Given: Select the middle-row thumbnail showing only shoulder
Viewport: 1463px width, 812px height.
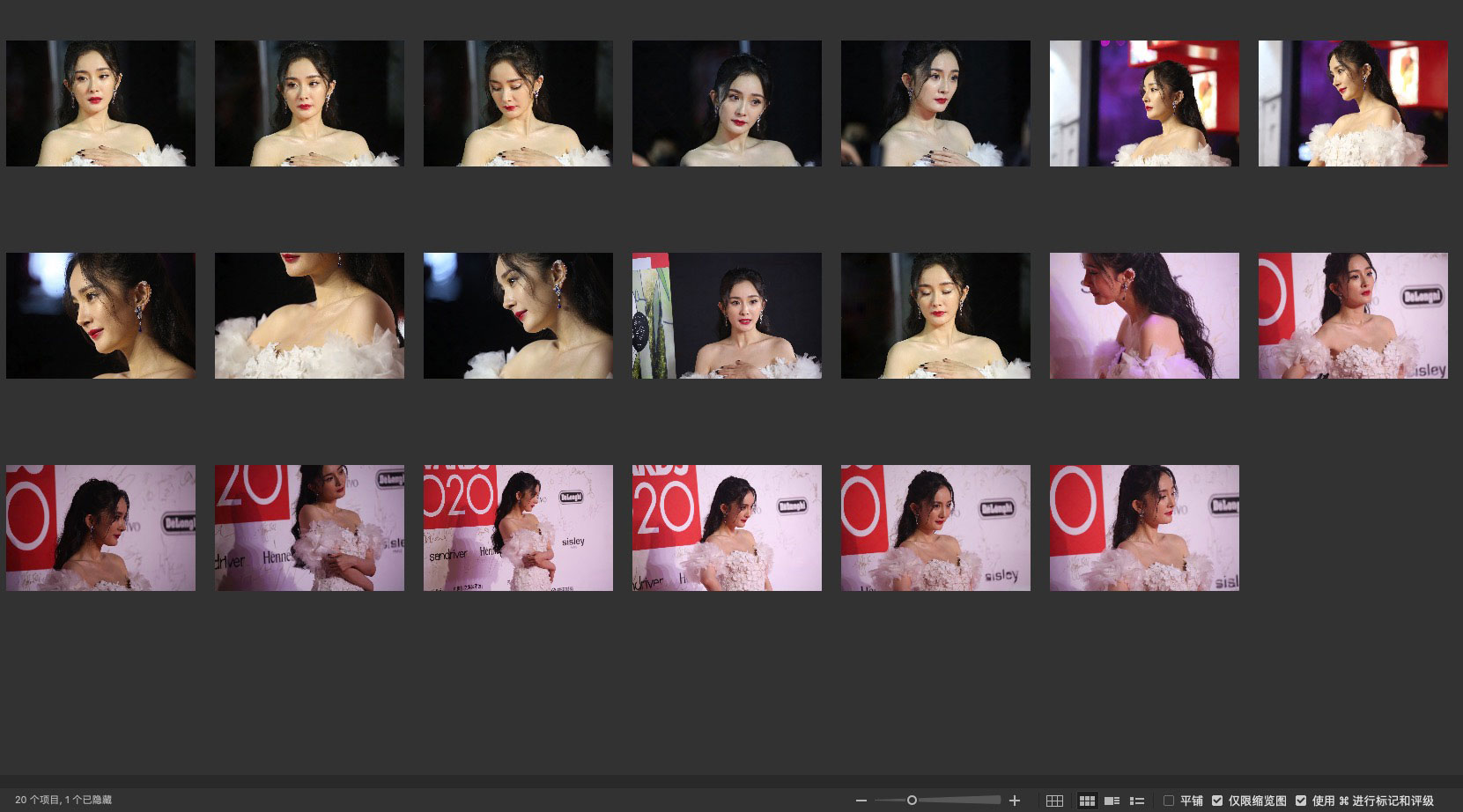Looking at the screenshot, I should [309, 315].
